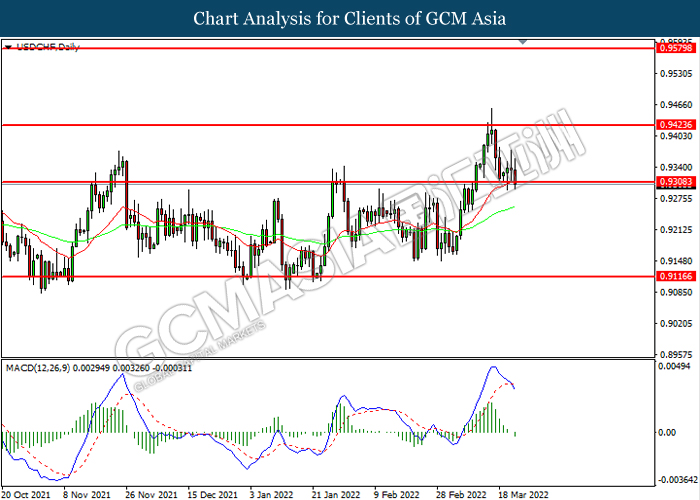Screen dimensions: 700x500
Task: Click the 9 Feb 2022 date label
Action: (397, 495)
